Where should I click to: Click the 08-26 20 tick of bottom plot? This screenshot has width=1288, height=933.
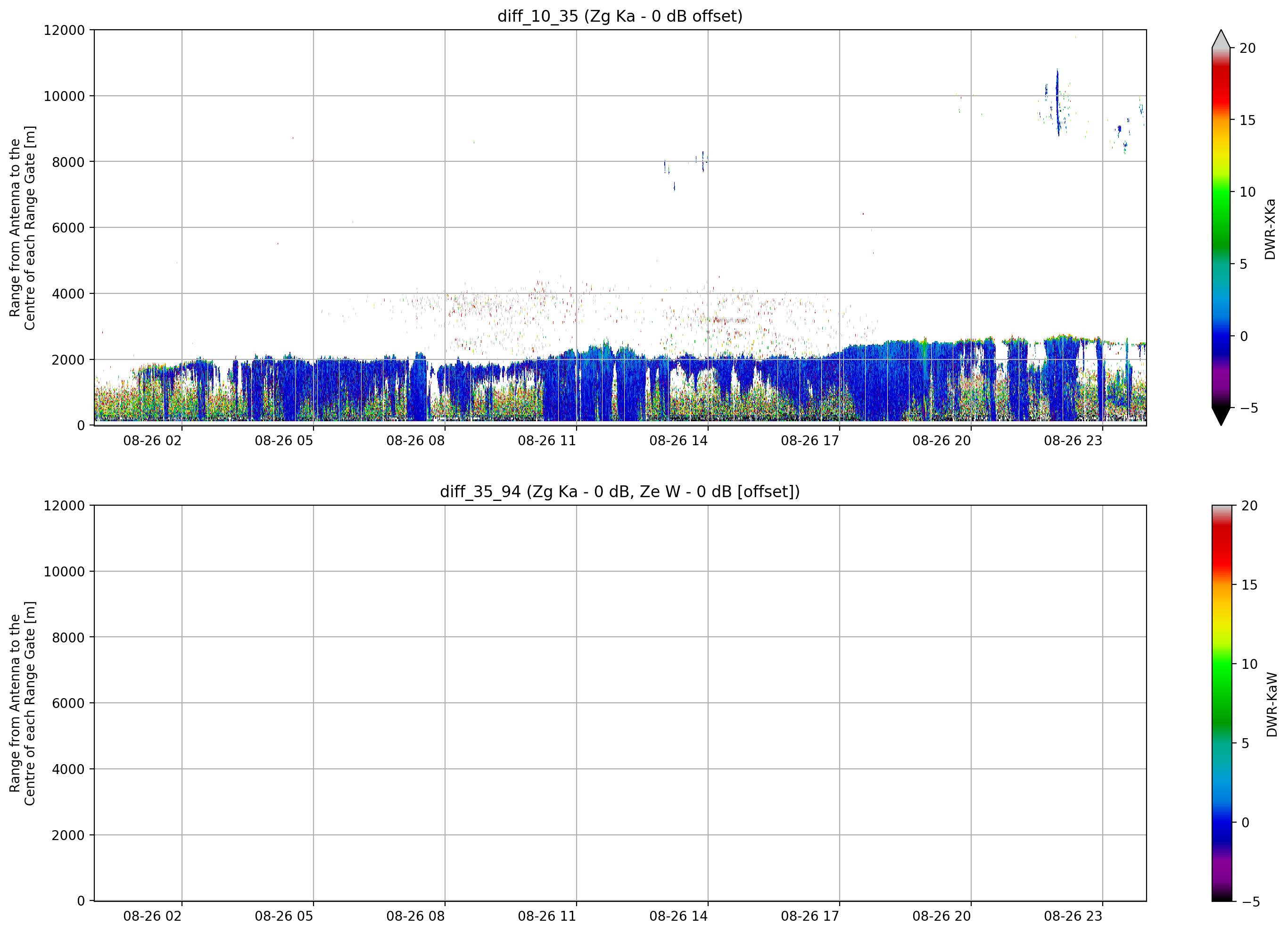coord(941,916)
